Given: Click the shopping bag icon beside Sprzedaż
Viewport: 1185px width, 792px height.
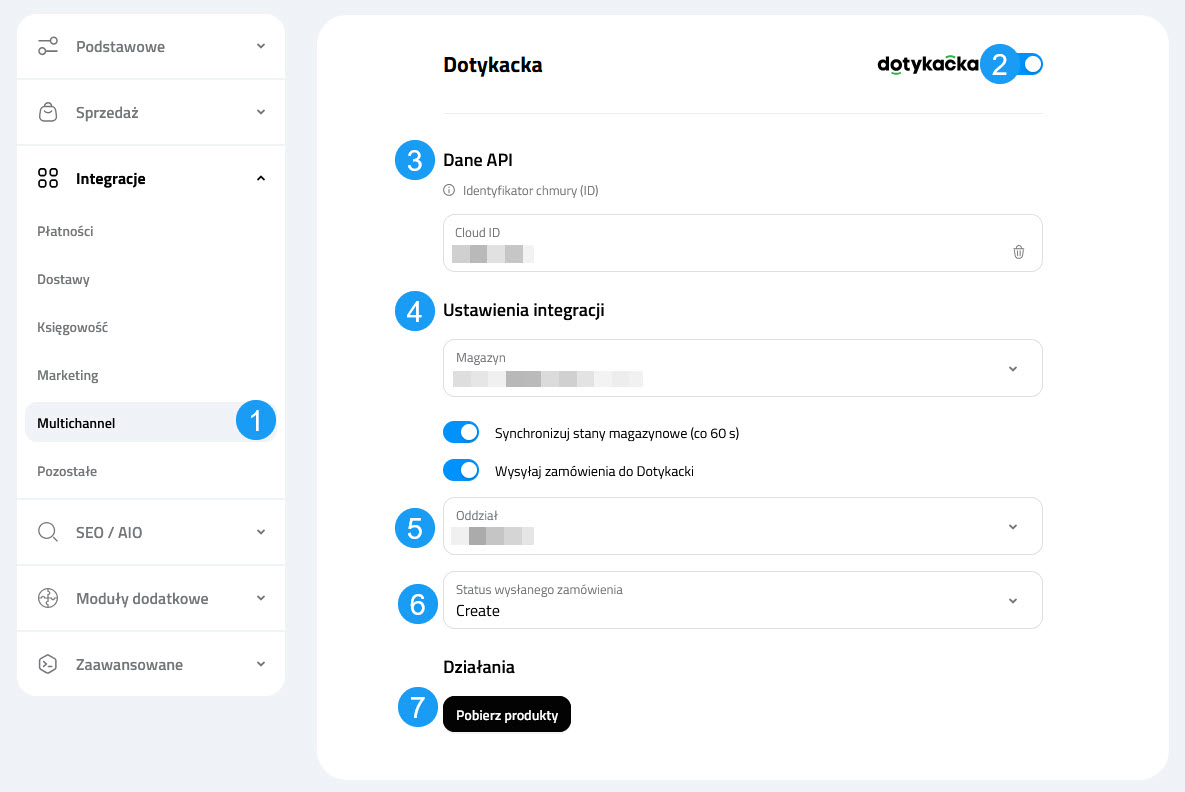Looking at the screenshot, I should pos(48,112).
